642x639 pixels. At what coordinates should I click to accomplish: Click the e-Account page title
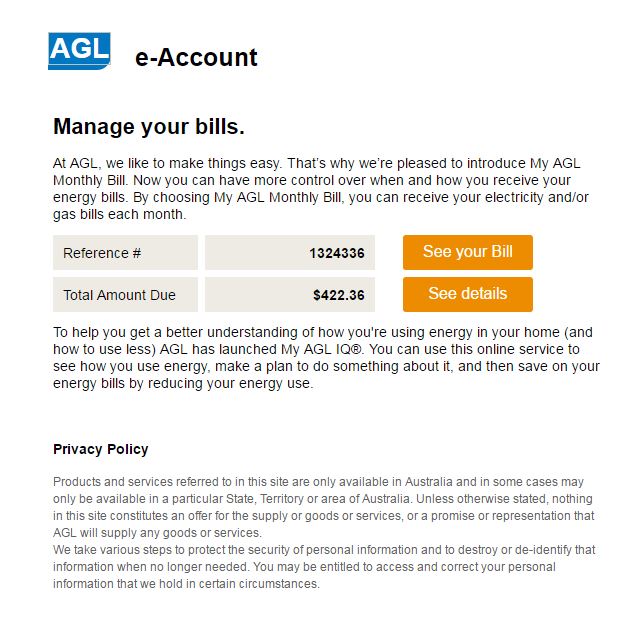196,58
